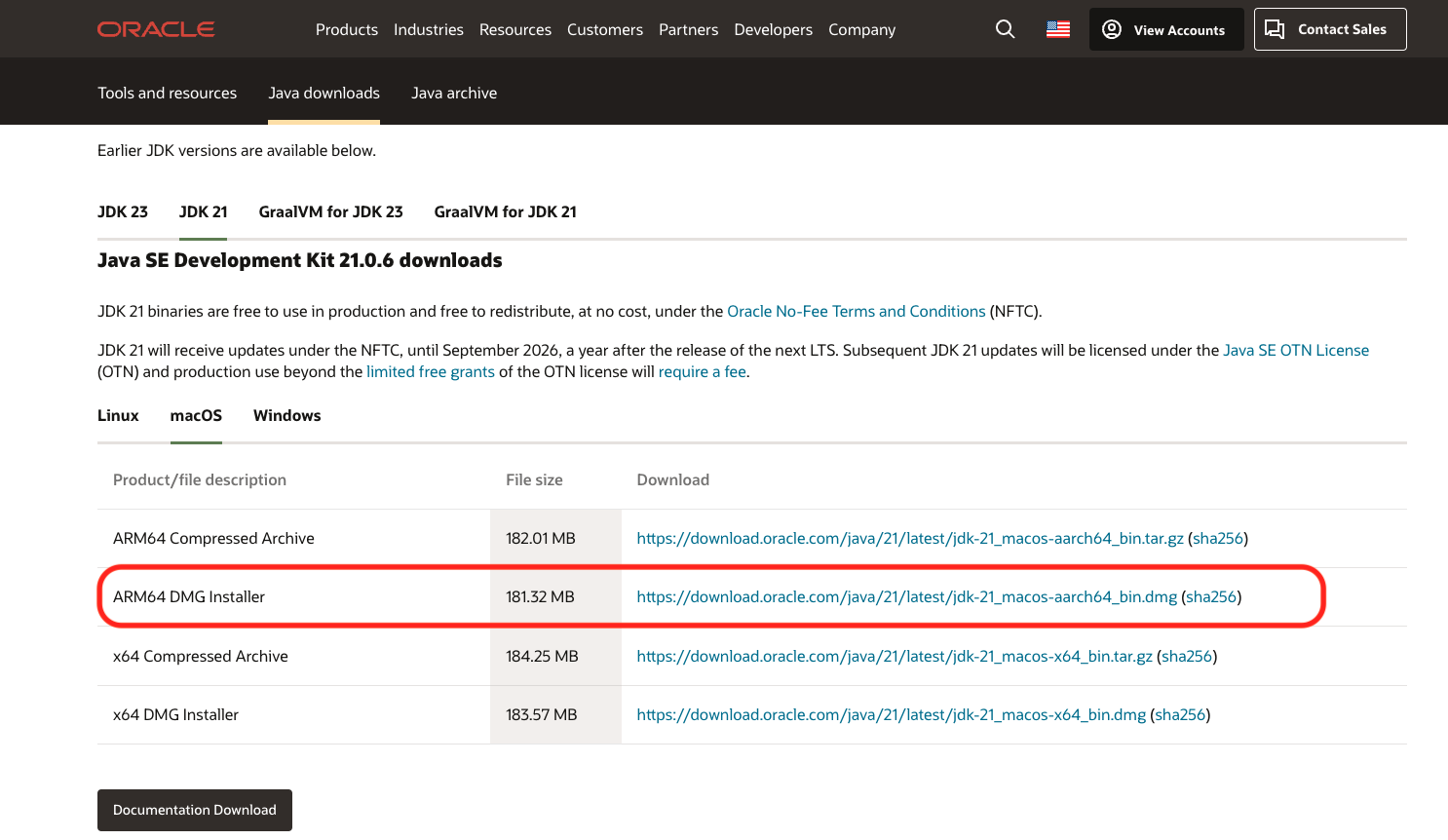Image resolution: width=1448 pixels, height=840 pixels.
Task: Download the macOS aarch64 tar.gz archive link
Action: pyautogui.click(x=910, y=538)
